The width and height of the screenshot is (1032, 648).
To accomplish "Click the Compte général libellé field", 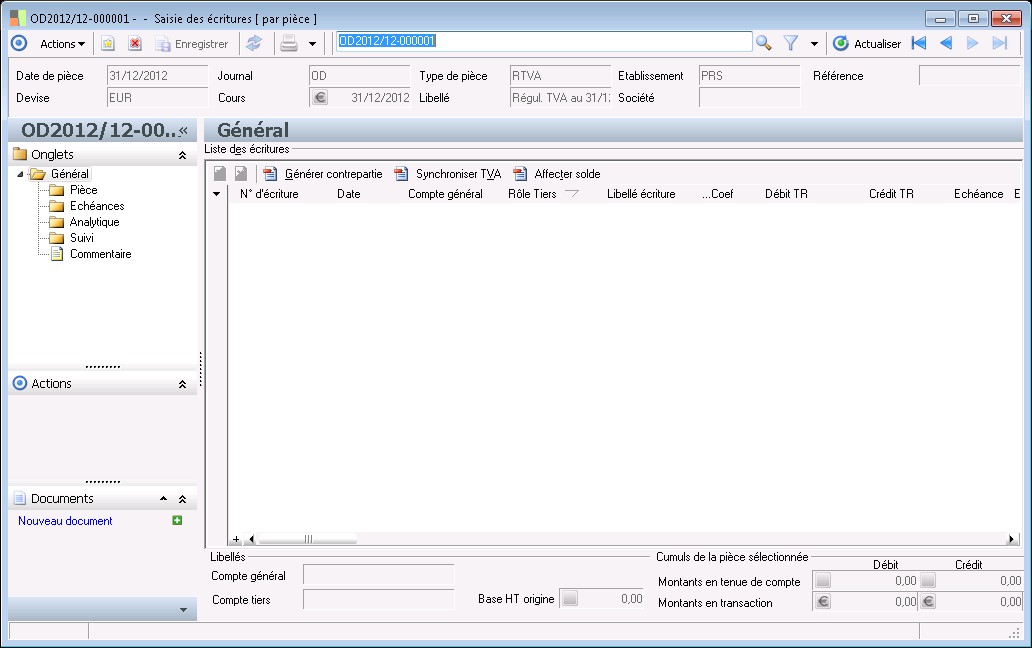I will coord(378,575).
